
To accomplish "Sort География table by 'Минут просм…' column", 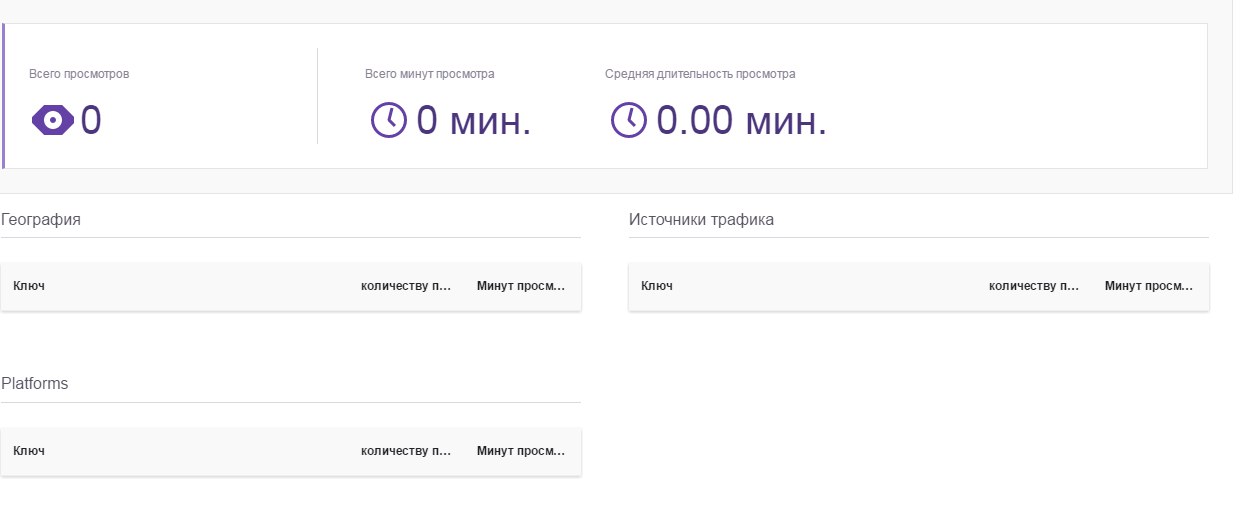I will tap(521, 286).
